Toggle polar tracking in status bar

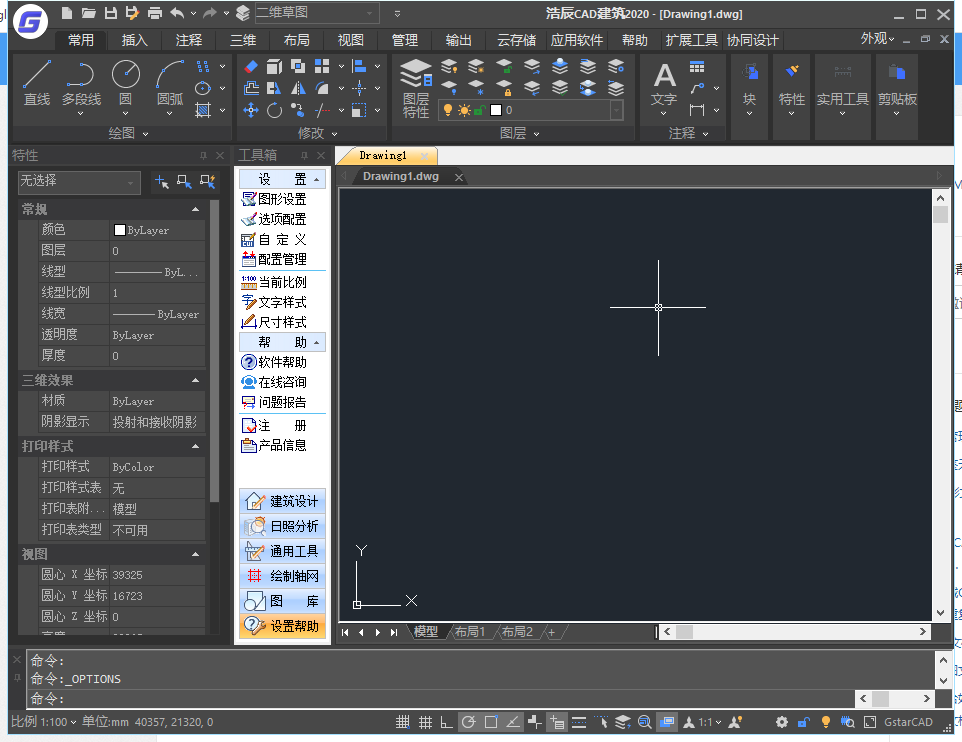468,722
